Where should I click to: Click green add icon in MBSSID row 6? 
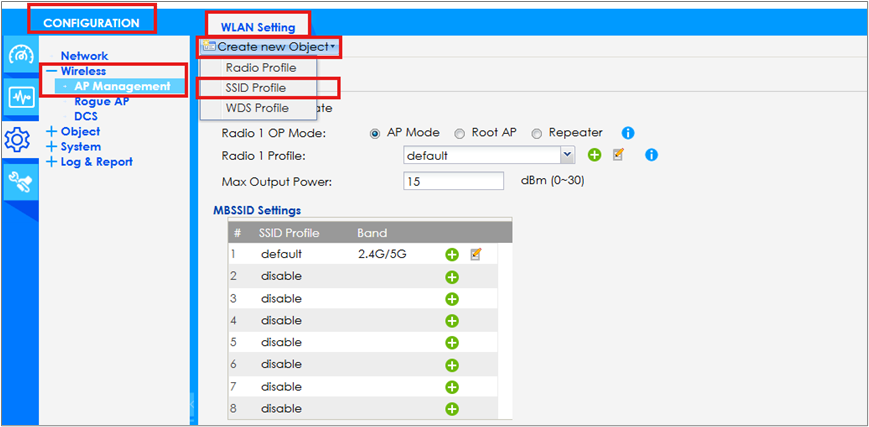(452, 365)
